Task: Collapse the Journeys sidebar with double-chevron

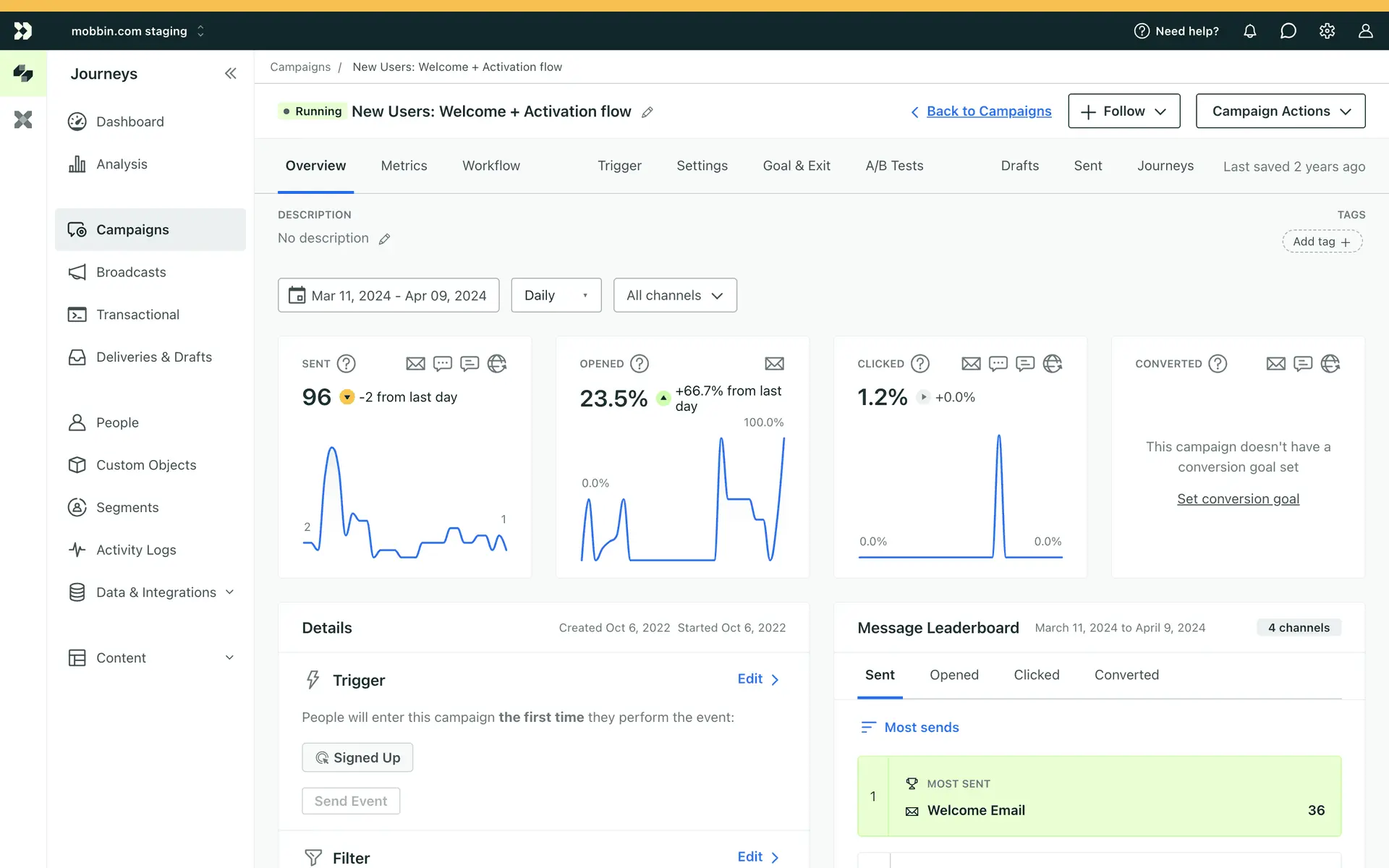Action: coord(230,73)
